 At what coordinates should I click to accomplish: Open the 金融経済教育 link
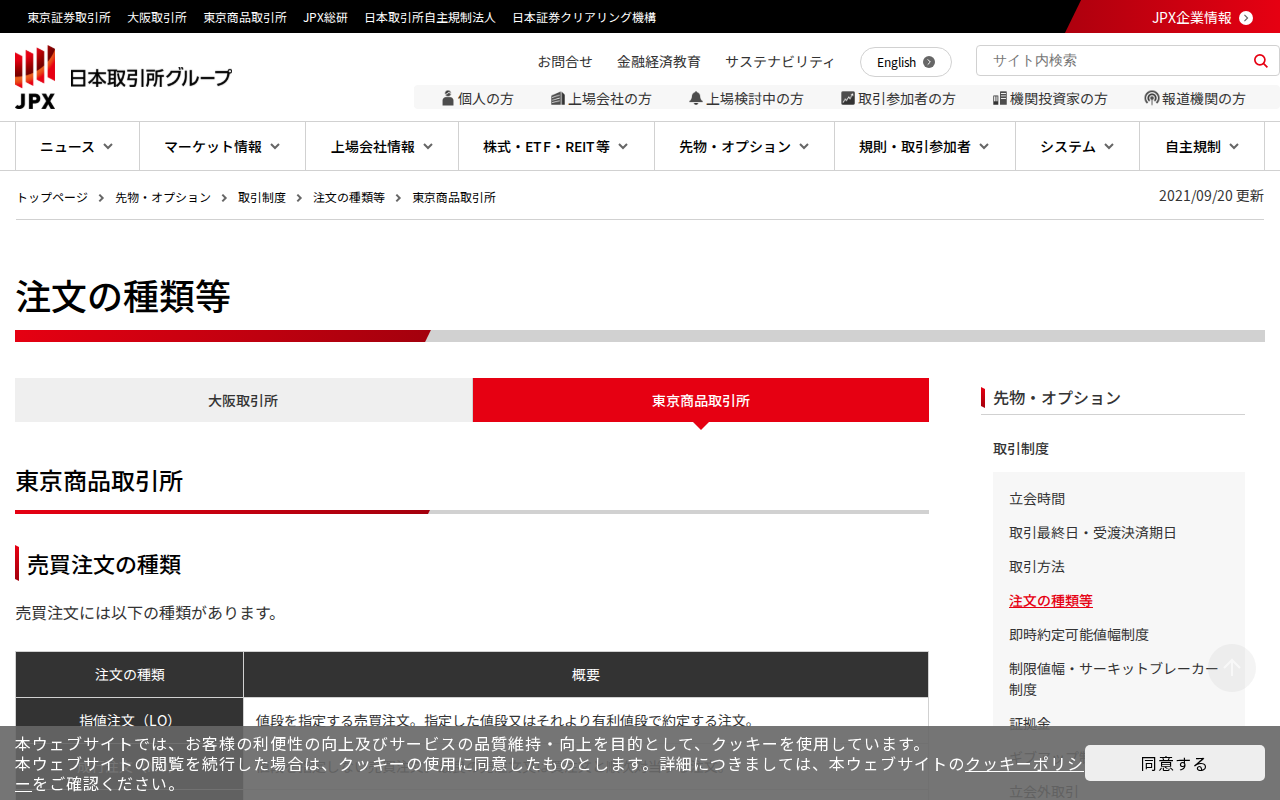tap(659, 62)
